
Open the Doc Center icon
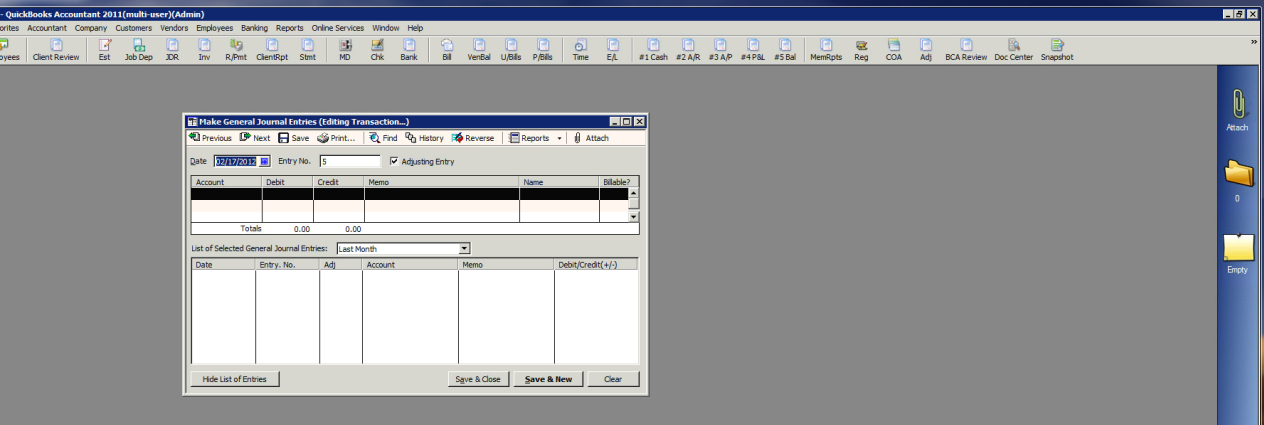(x=1013, y=49)
